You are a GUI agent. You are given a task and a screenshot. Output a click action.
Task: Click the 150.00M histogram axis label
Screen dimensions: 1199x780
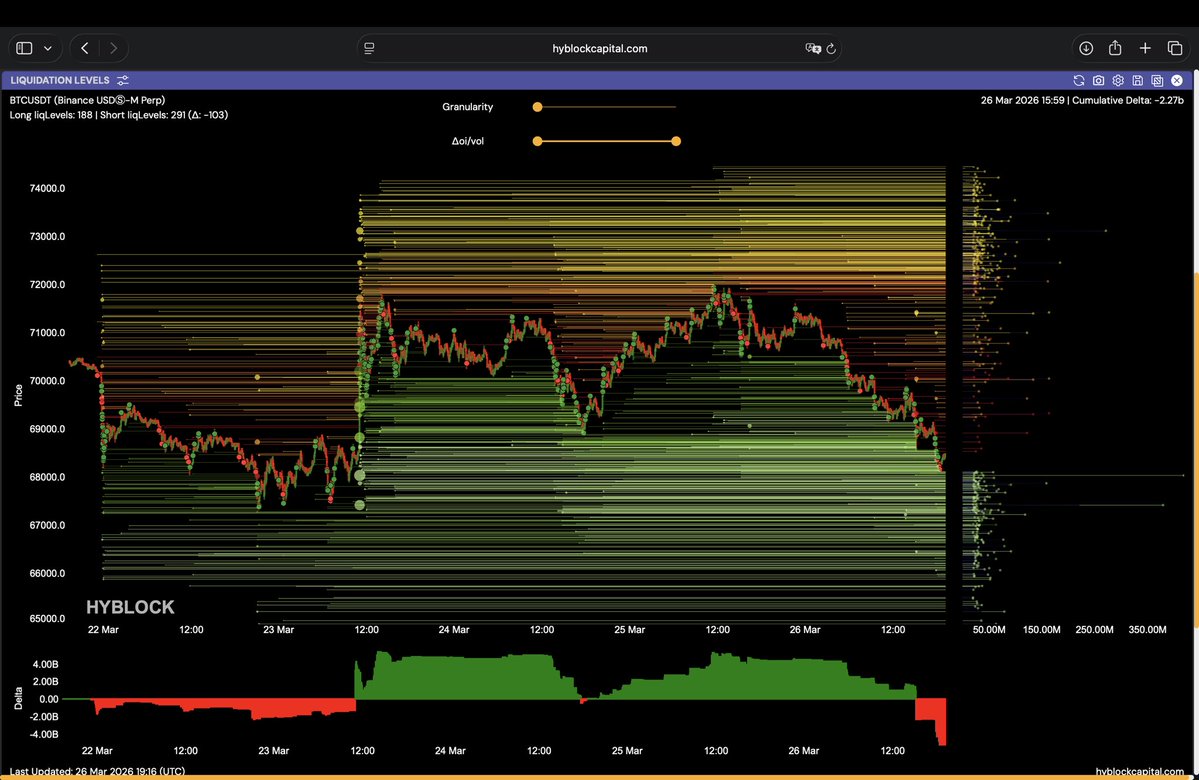click(1041, 630)
